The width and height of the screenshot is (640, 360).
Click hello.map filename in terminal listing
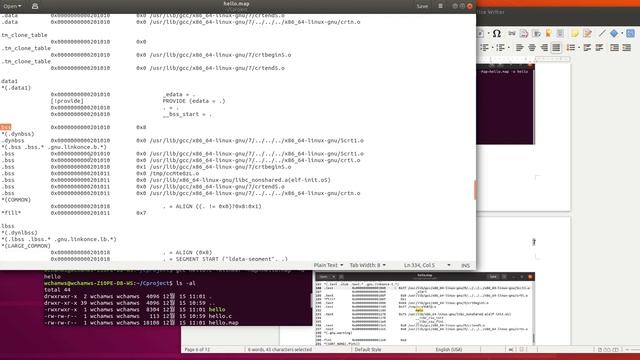223,323
